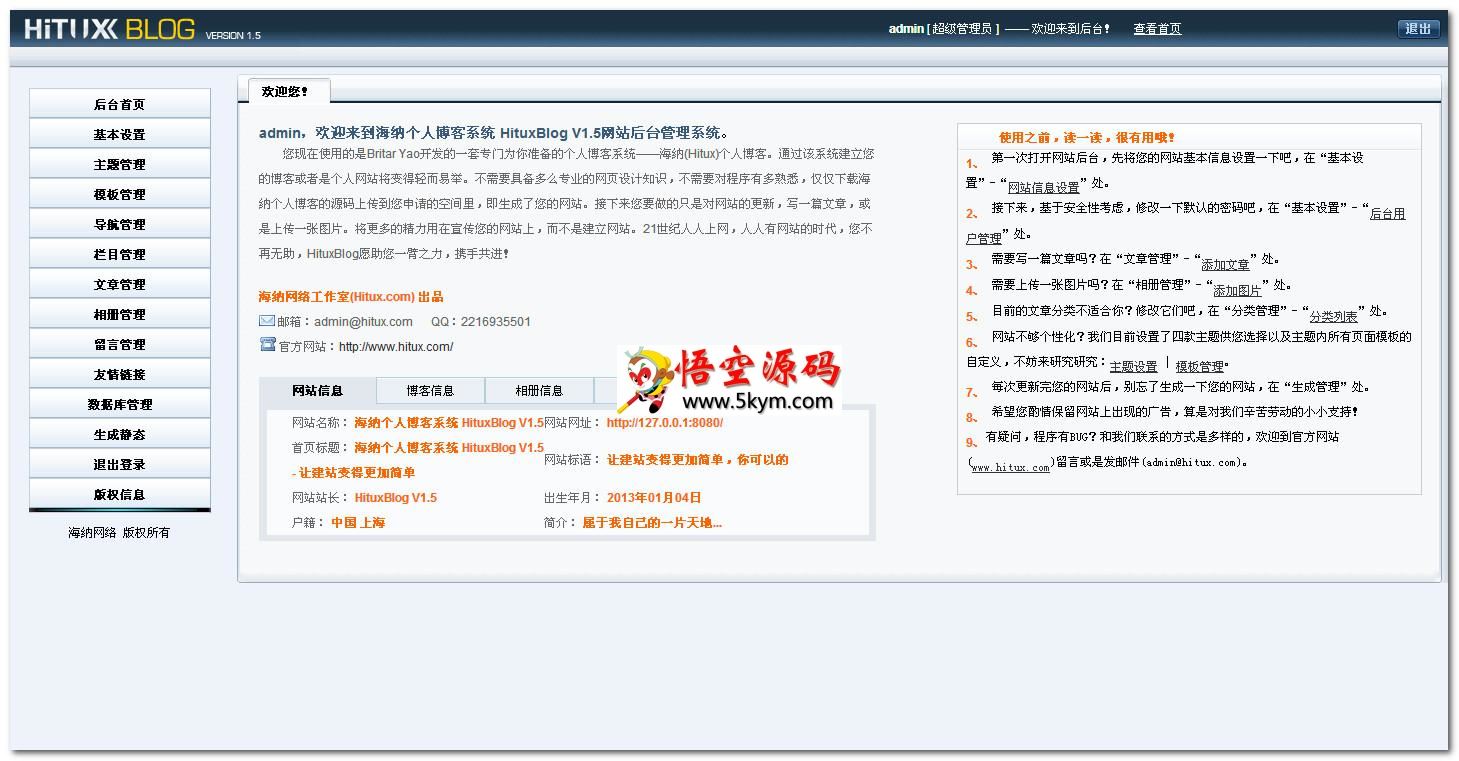Click the www.hitux.com link in tips
This screenshot has height=761, width=1459.
1011,468
